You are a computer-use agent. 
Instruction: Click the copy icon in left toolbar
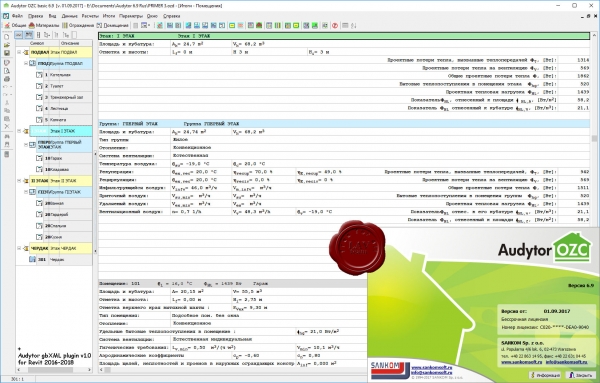click(x=7, y=111)
